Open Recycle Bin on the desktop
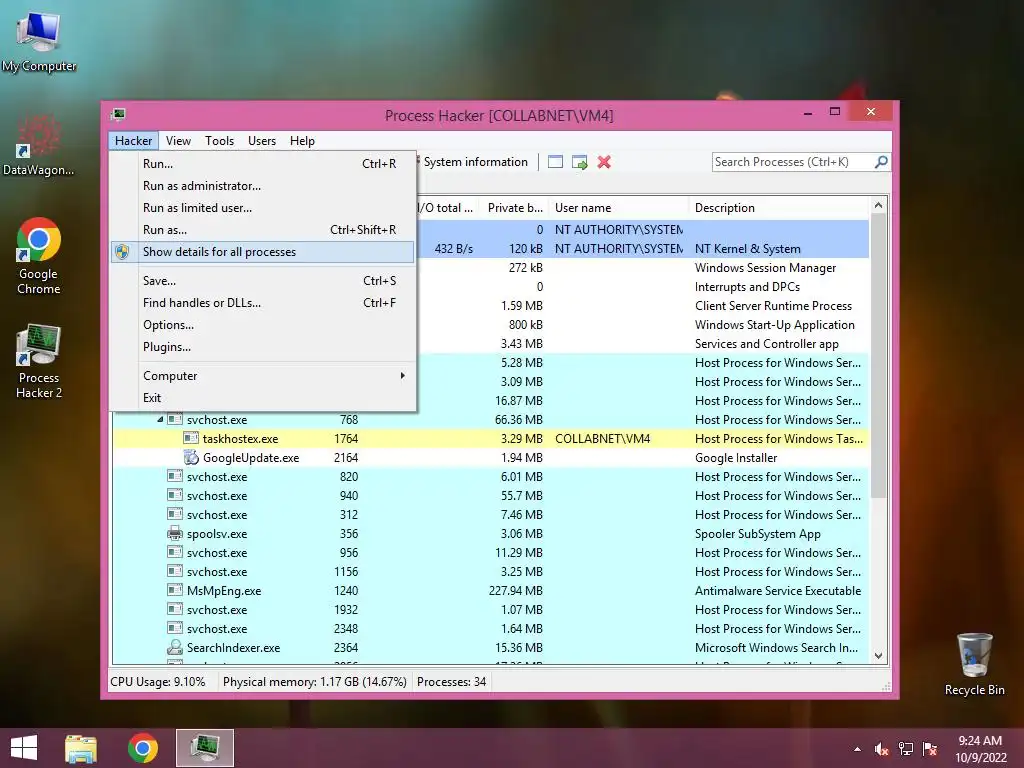 click(x=974, y=664)
